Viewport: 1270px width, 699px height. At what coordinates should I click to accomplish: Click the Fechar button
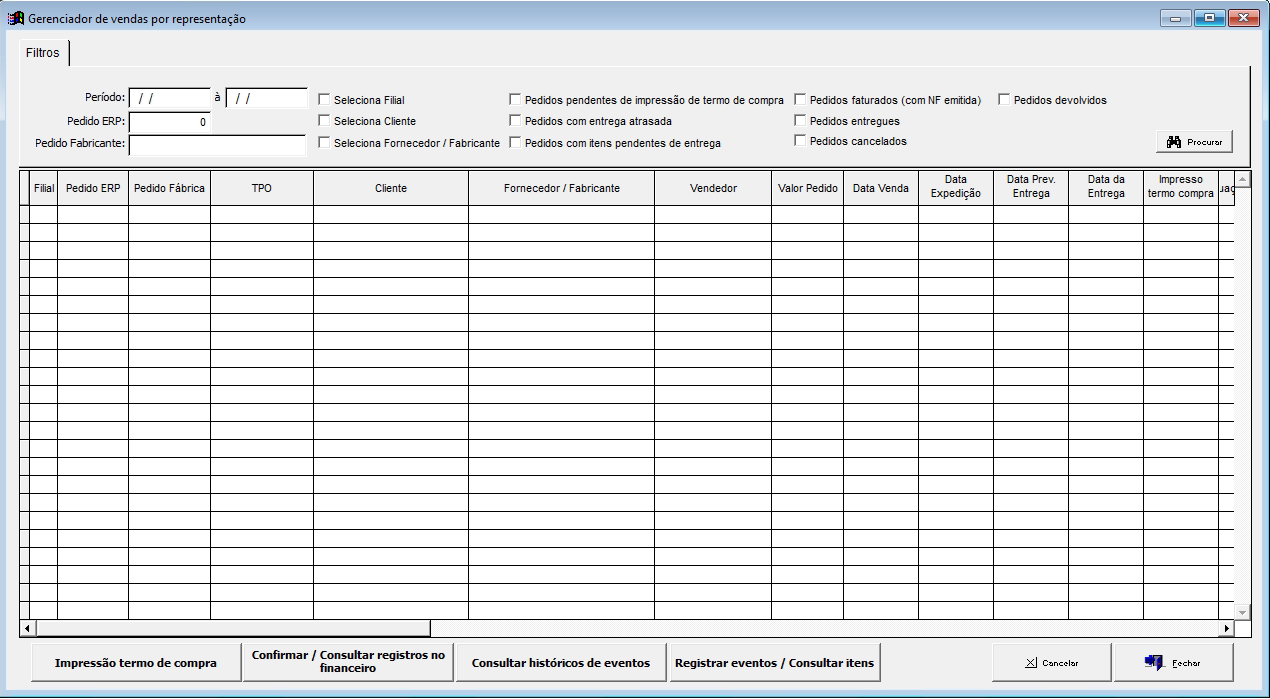point(1174,663)
